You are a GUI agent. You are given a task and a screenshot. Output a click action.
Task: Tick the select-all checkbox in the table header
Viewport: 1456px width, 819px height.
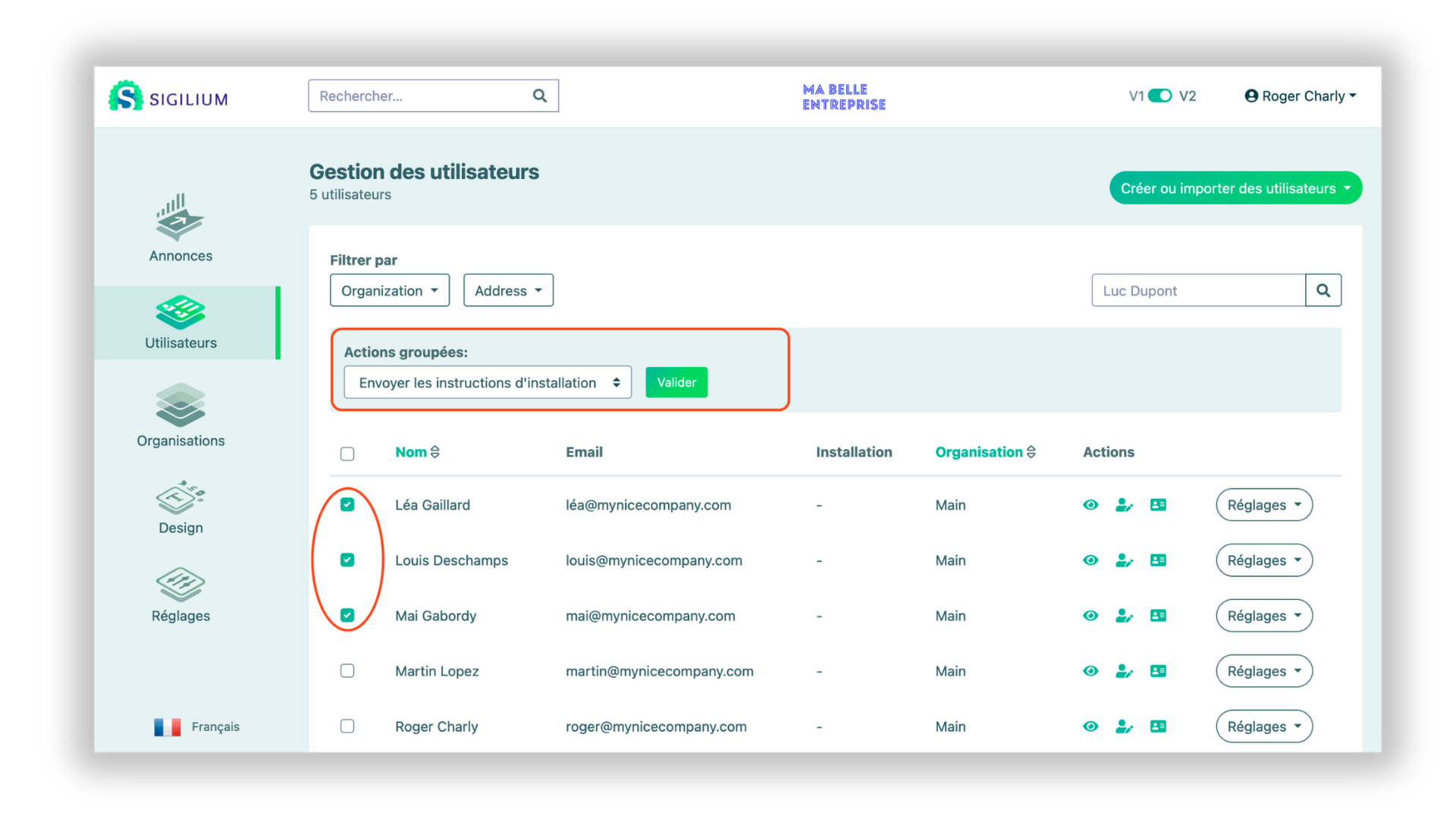[347, 454]
